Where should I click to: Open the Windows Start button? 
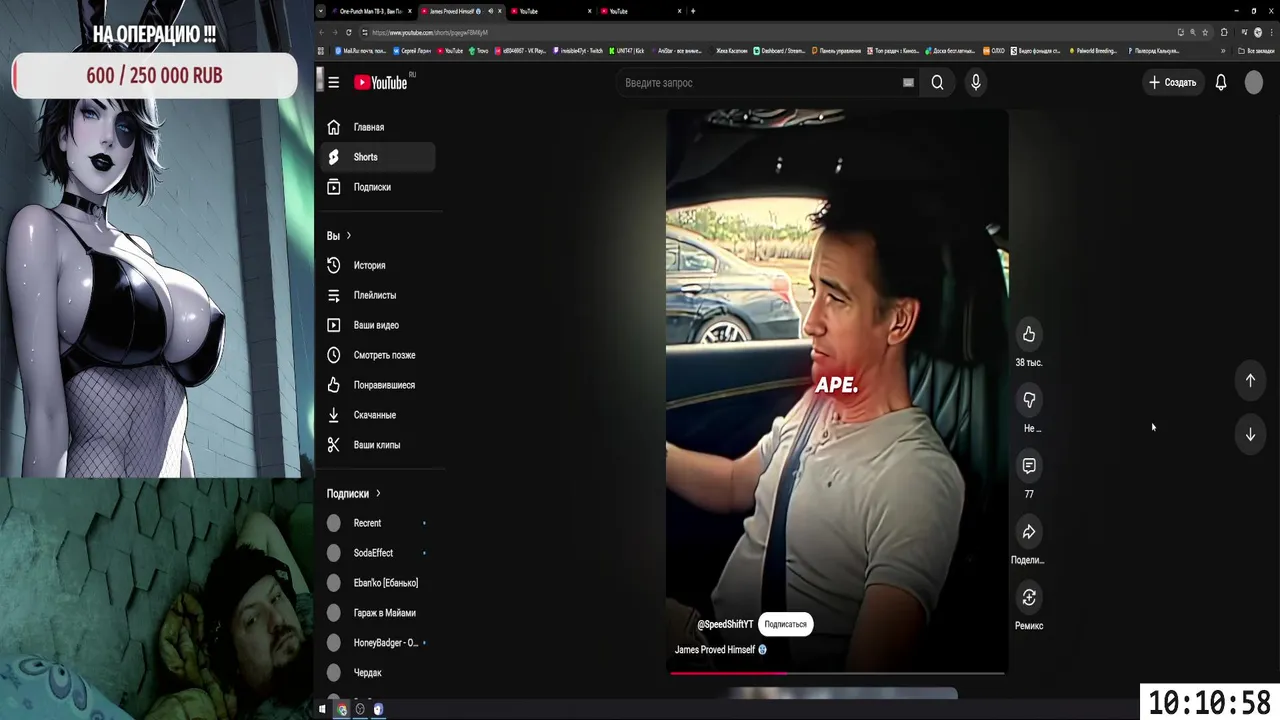click(322, 709)
